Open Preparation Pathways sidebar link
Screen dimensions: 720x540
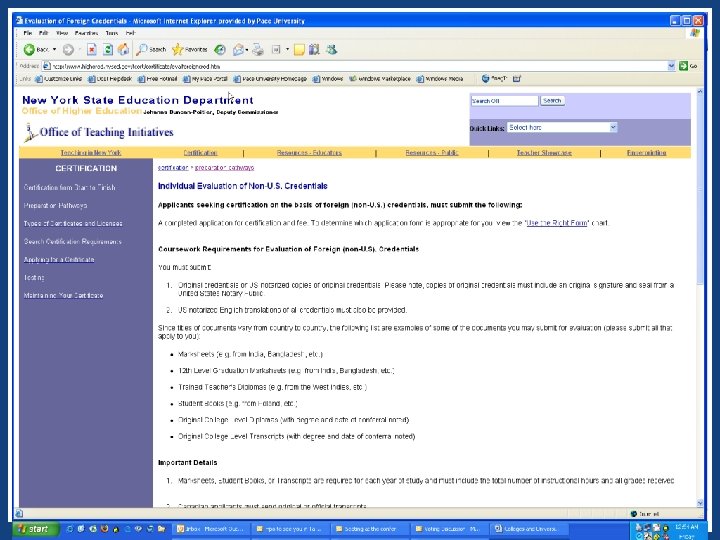(x=55, y=205)
